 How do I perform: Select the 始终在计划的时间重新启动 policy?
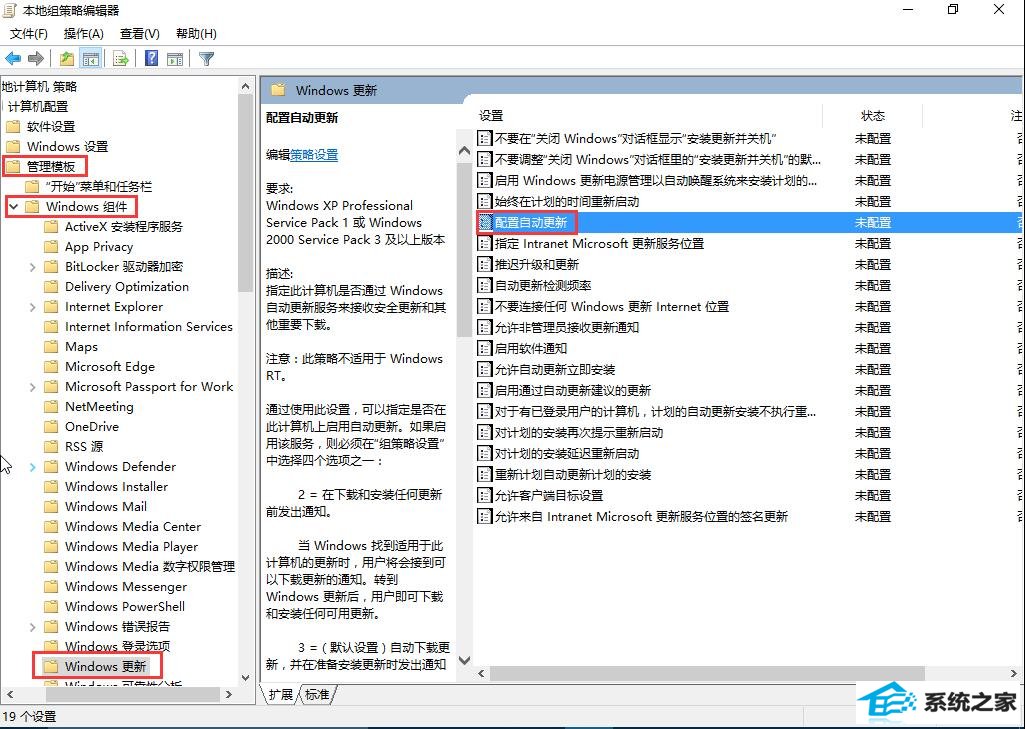pyautogui.click(x=567, y=202)
